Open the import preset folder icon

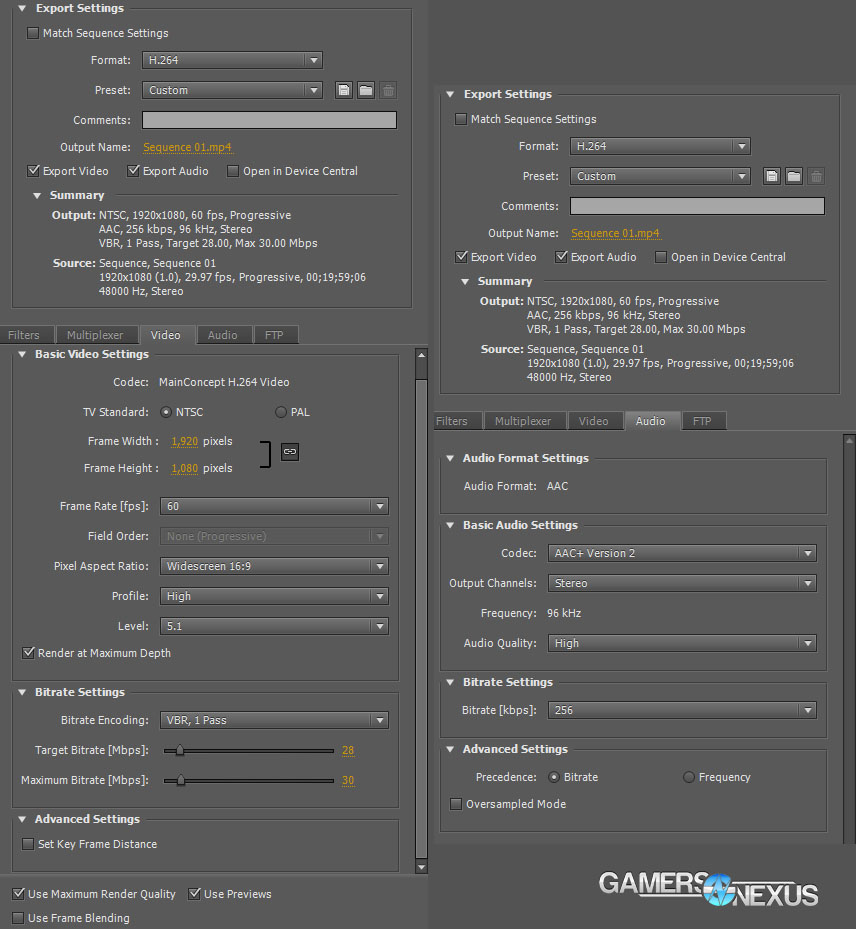365,89
